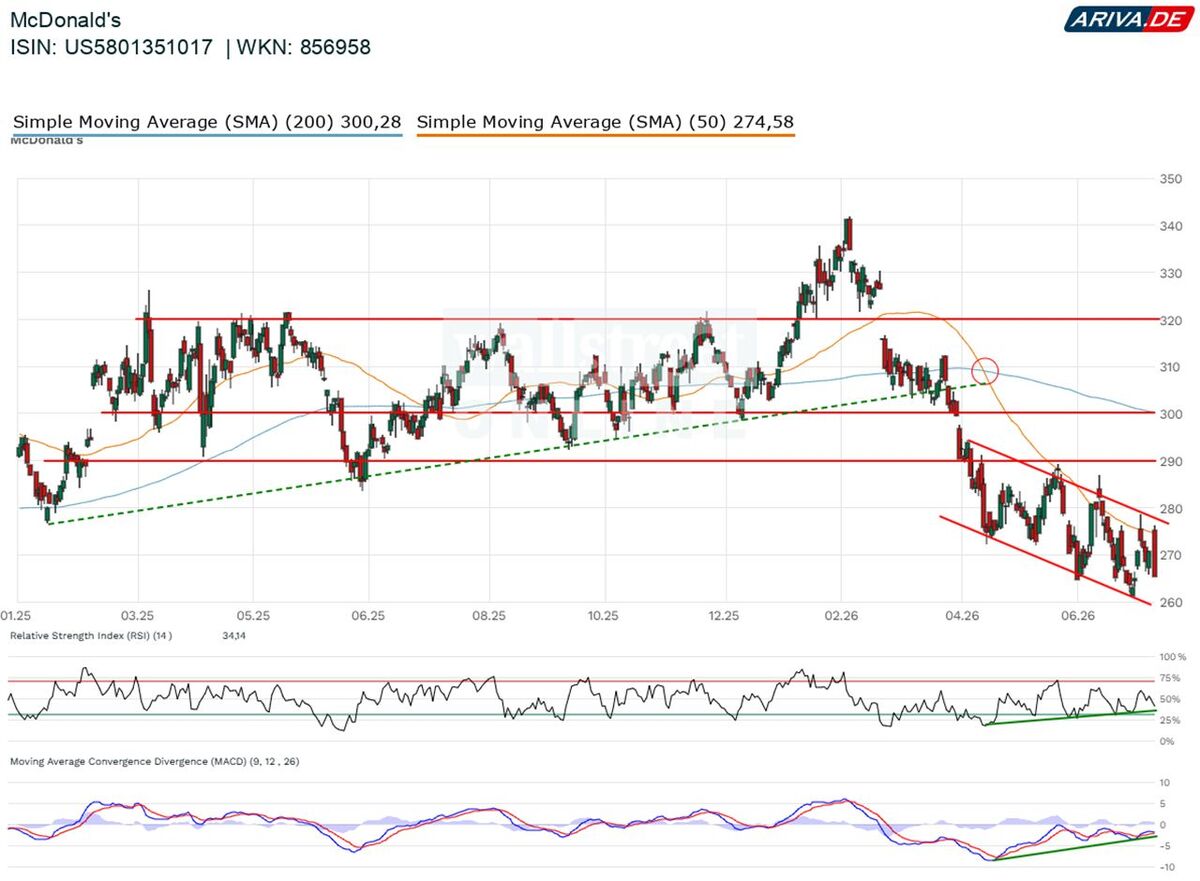Image resolution: width=1200 pixels, height=881 pixels.
Task: Click the 50% RSI scale label
Action: pyautogui.click(x=1170, y=699)
